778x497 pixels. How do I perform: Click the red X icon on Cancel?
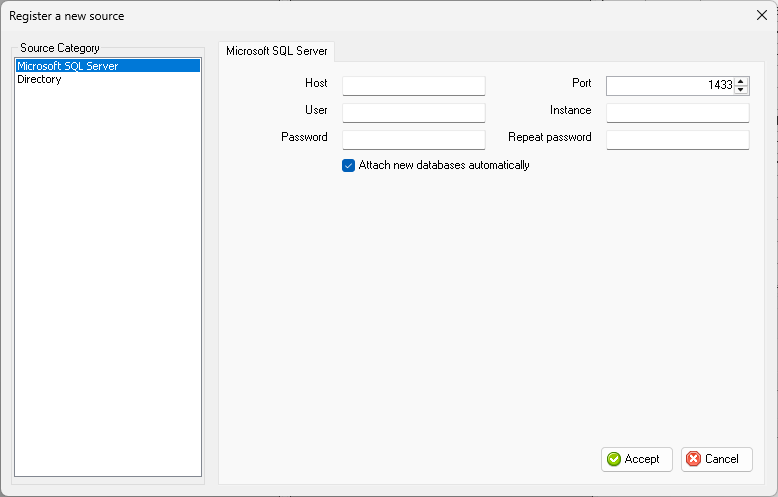(694, 459)
